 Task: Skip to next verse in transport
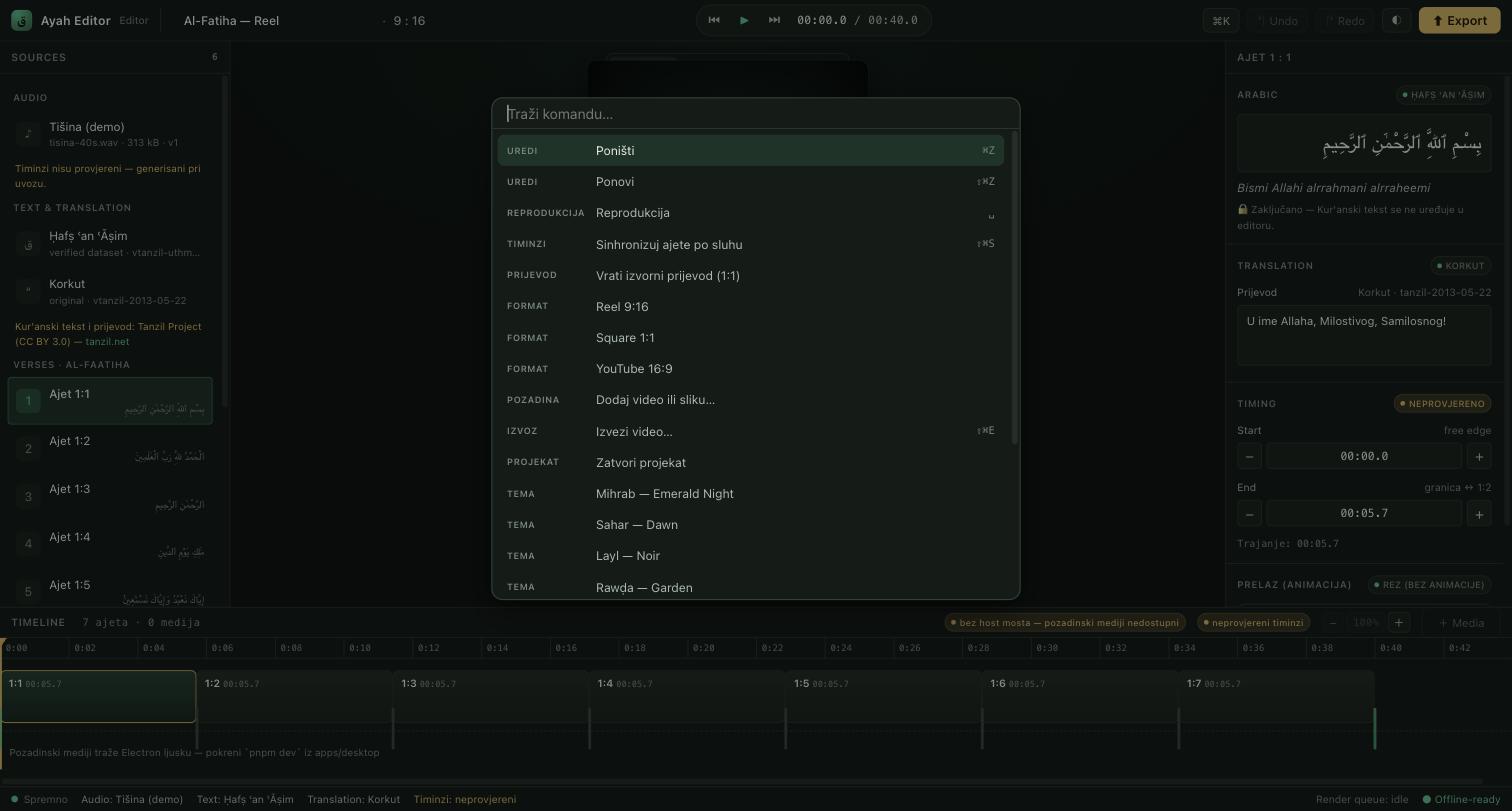pos(774,20)
